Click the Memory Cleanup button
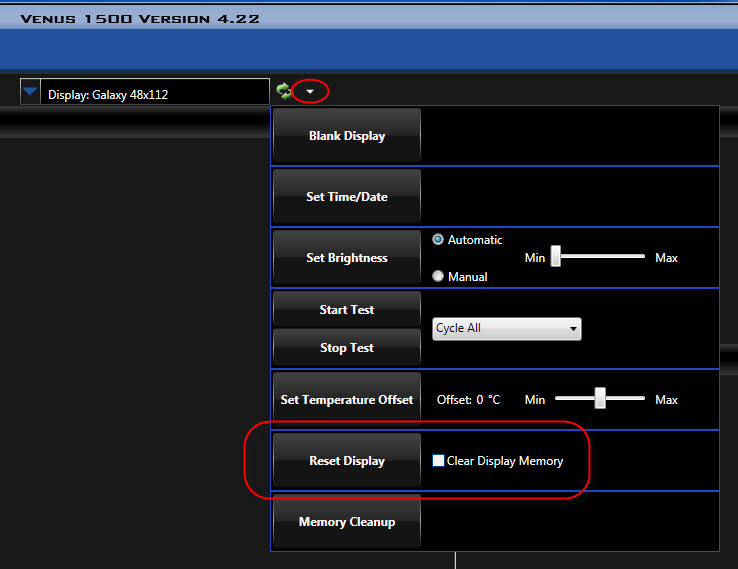Image resolution: width=738 pixels, height=569 pixels. click(x=346, y=522)
